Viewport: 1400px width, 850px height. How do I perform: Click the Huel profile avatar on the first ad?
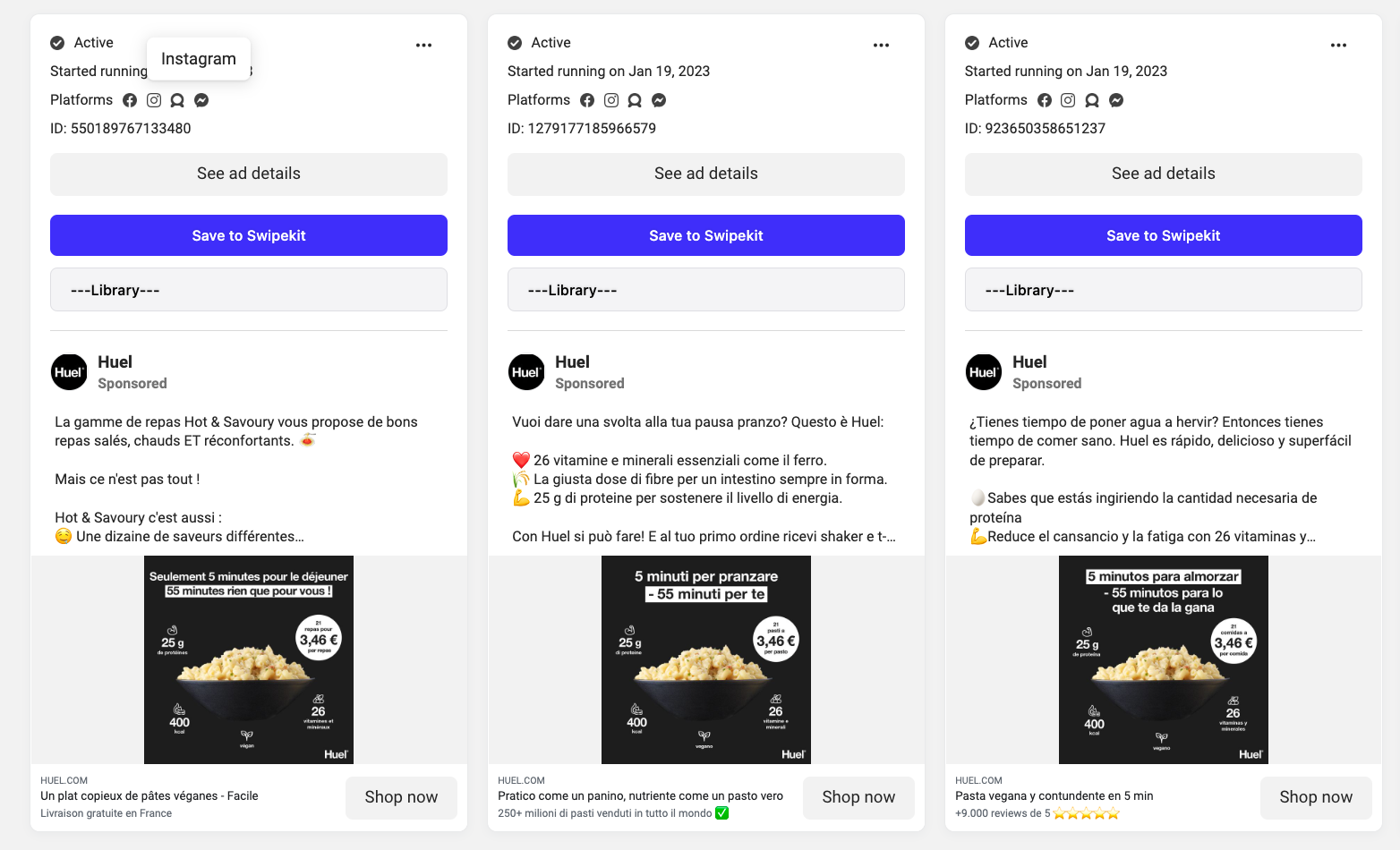click(x=69, y=372)
